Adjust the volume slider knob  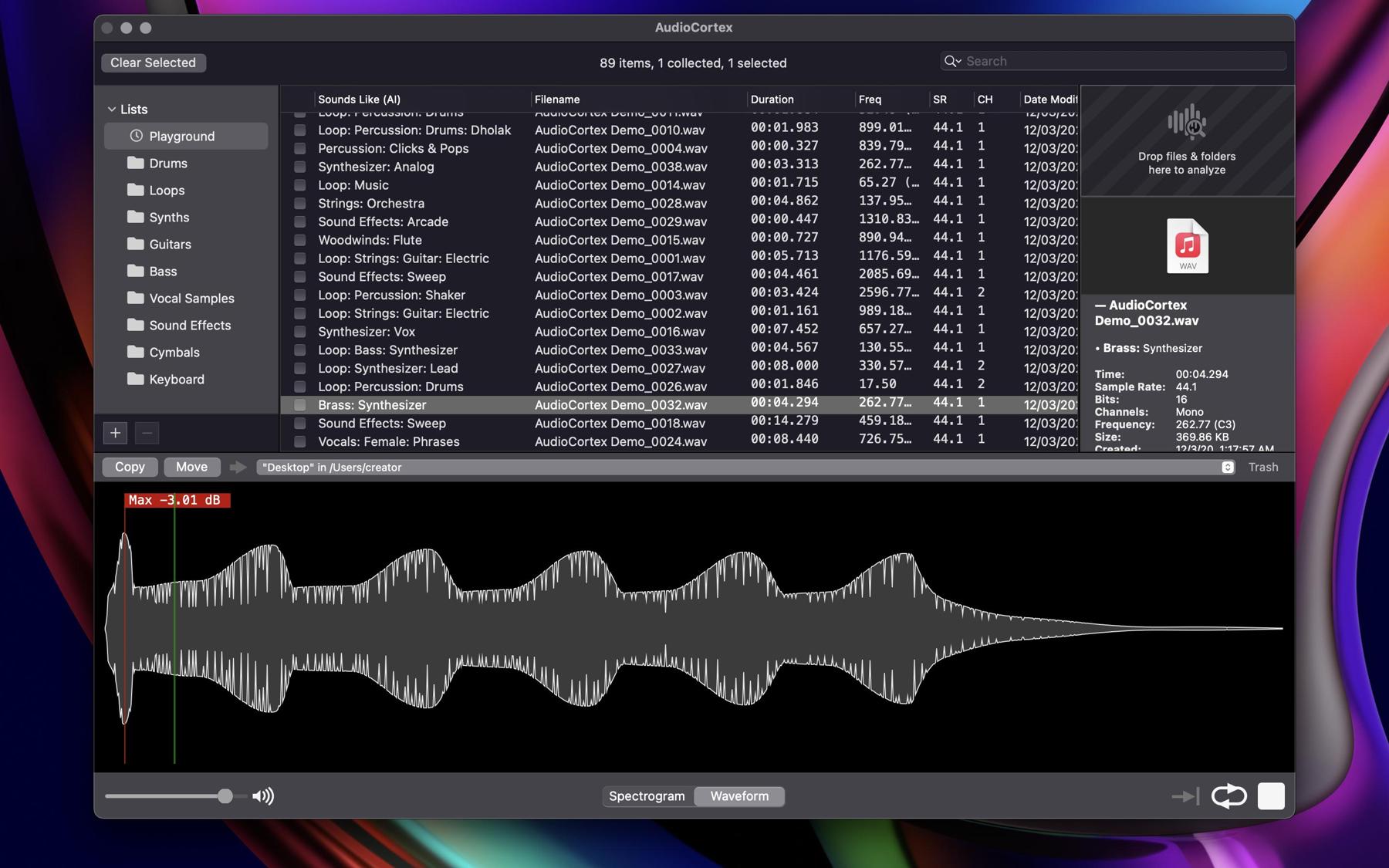click(225, 796)
